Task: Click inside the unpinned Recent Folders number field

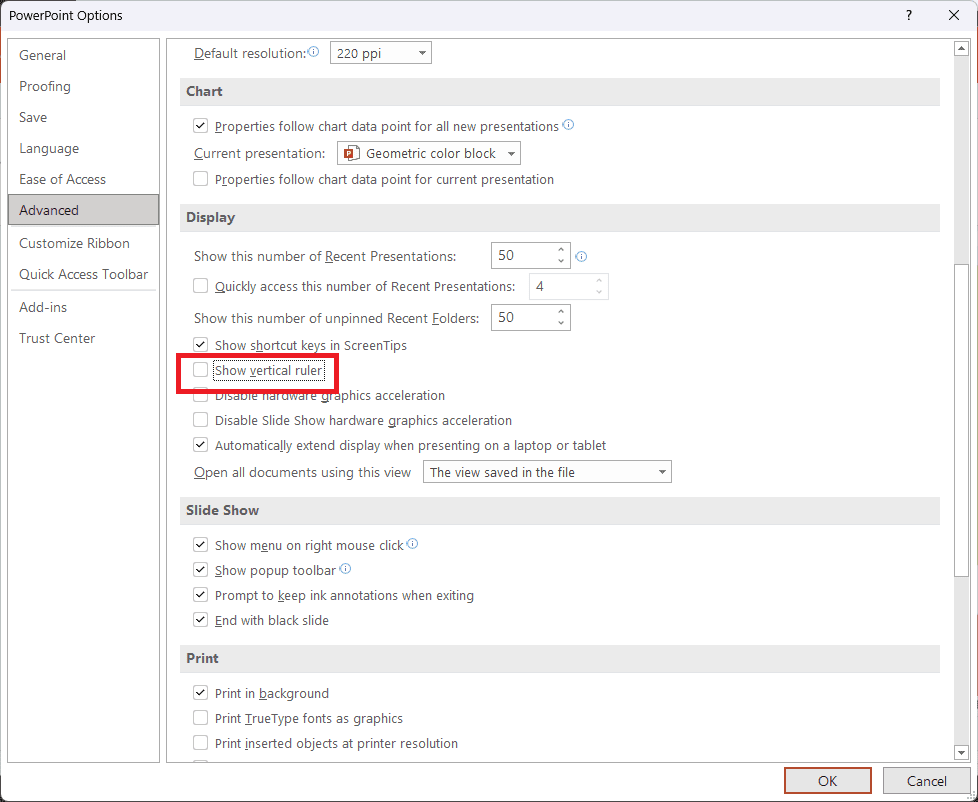Action: coord(520,317)
